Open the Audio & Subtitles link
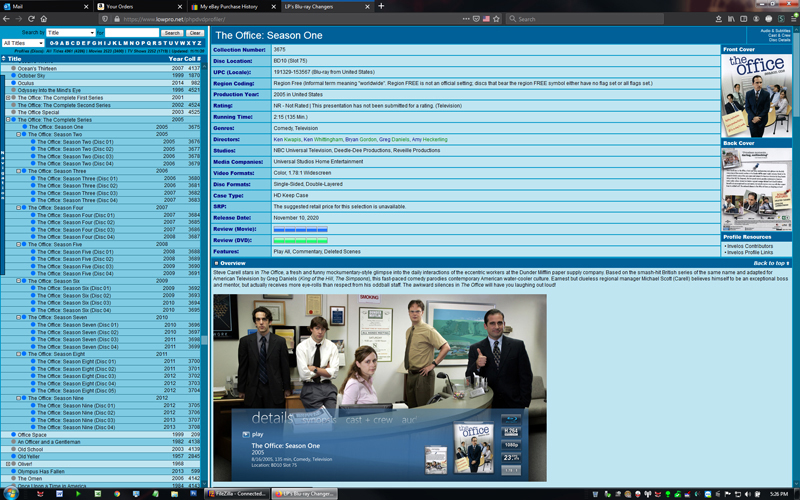This screenshot has height=500, width=800. coord(775,31)
